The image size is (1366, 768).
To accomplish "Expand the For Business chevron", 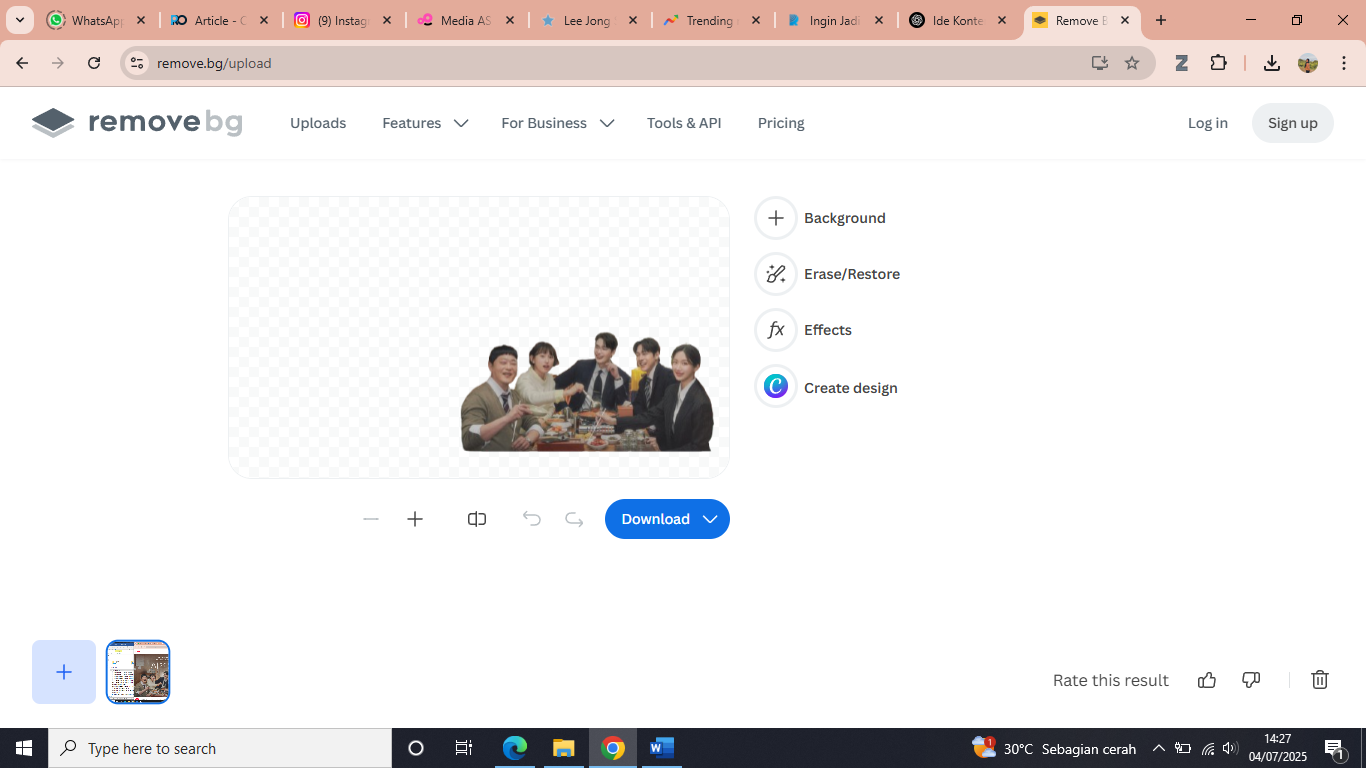I will coord(607,123).
